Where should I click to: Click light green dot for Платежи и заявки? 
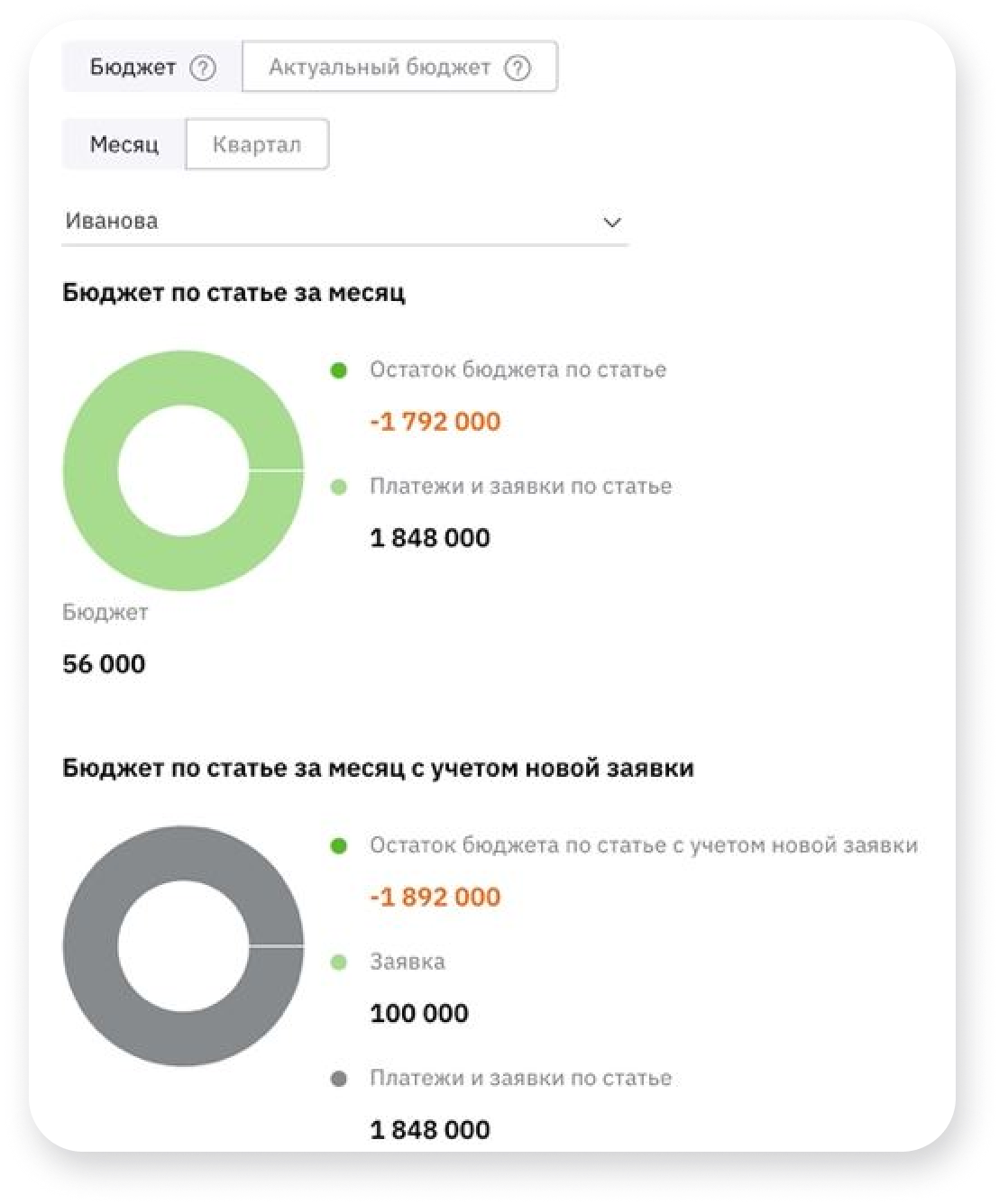click(339, 488)
